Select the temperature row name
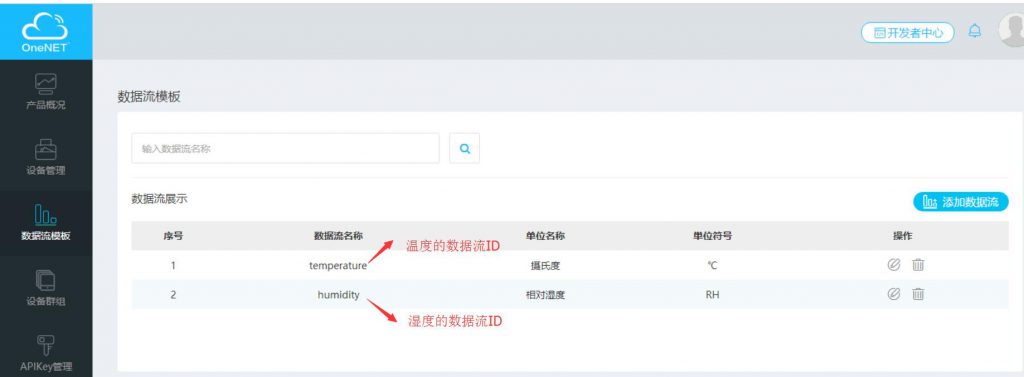The height and width of the screenshot is (377, 1024). click(338, 266)
